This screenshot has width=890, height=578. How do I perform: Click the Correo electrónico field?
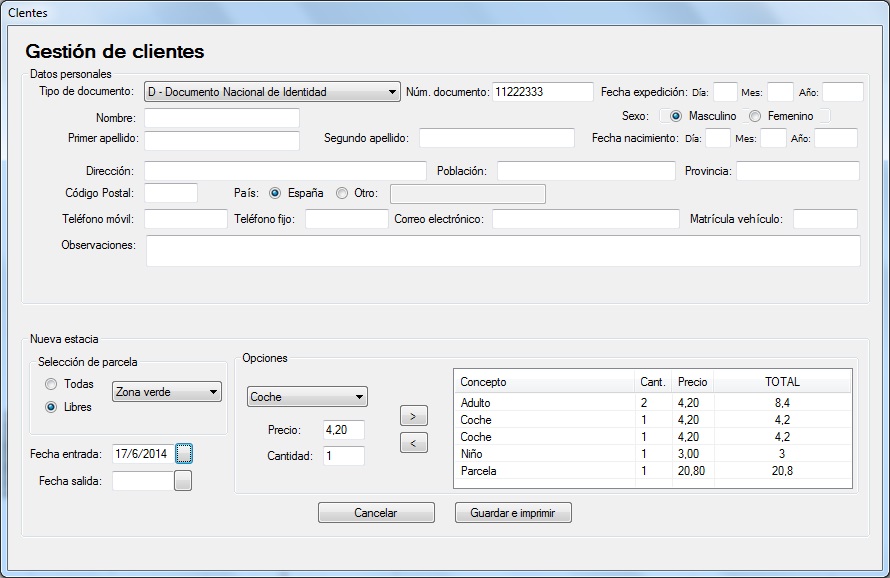coord(586,219)
